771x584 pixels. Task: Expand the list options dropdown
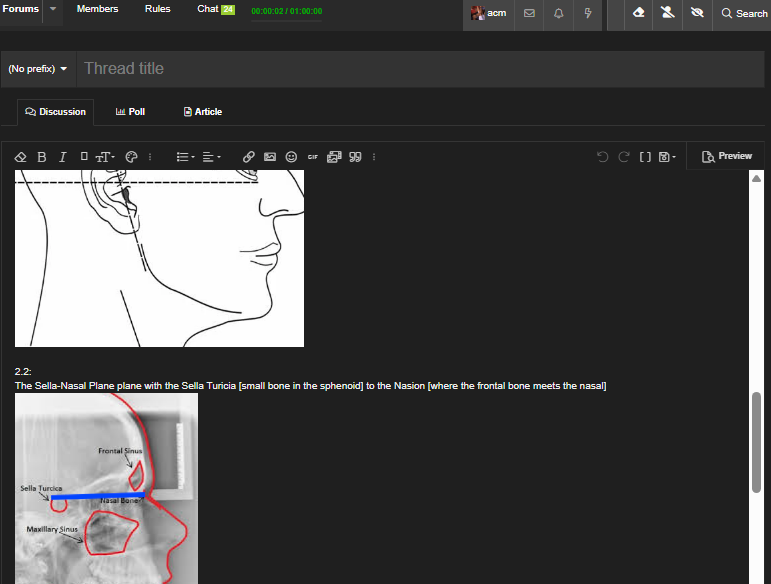coord(185,157)
